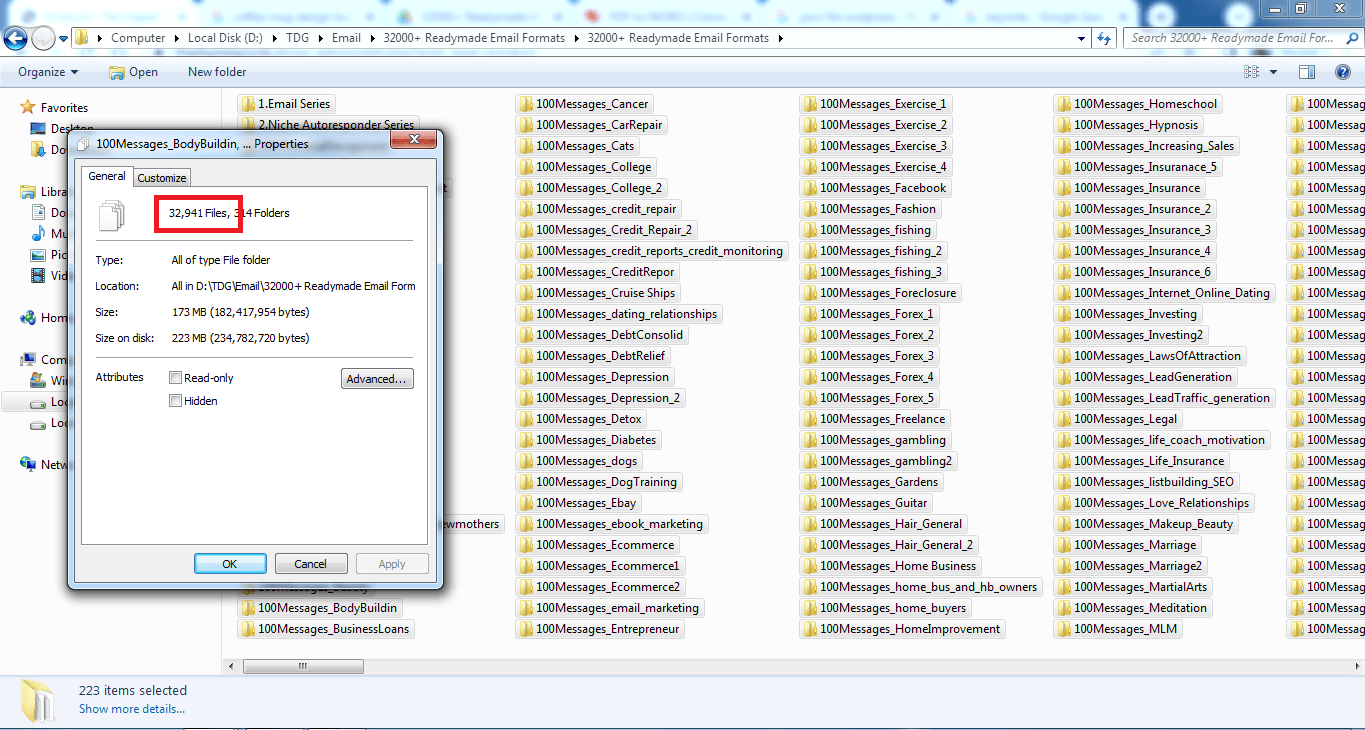Image resolution: width=1365 pixels, height=730 pixels.
Task: Open the Organize dropdown menu
Action: pyautogui.click(x=48, y=72)
